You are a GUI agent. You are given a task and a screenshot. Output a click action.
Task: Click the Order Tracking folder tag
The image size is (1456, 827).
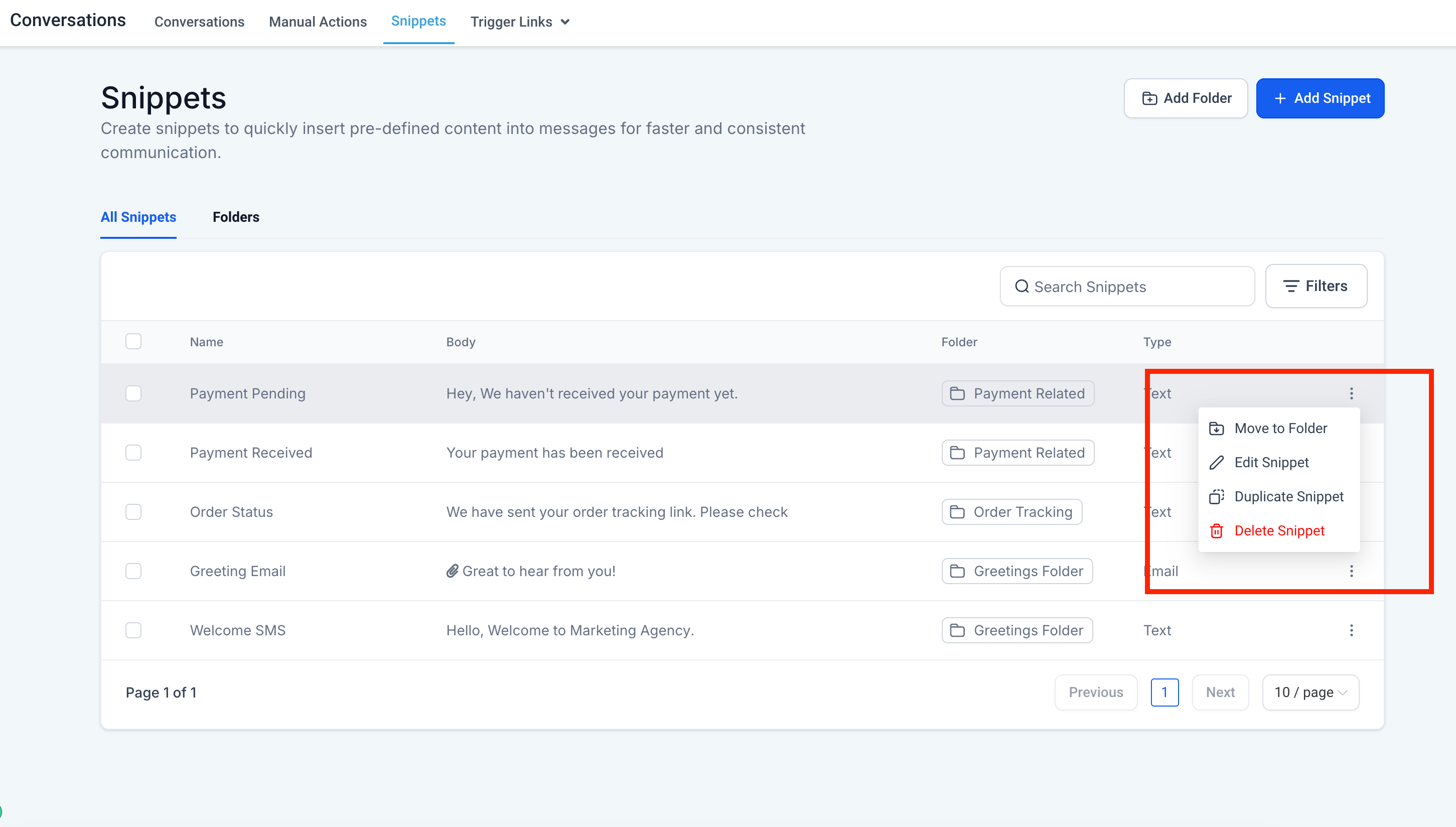(x=1011, y=512)
